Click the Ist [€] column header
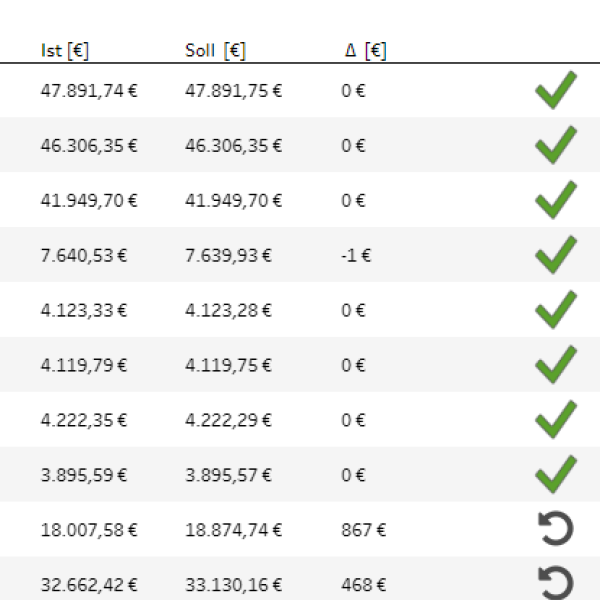This screenshot has height=600, width=600. (x=65, y=51)
